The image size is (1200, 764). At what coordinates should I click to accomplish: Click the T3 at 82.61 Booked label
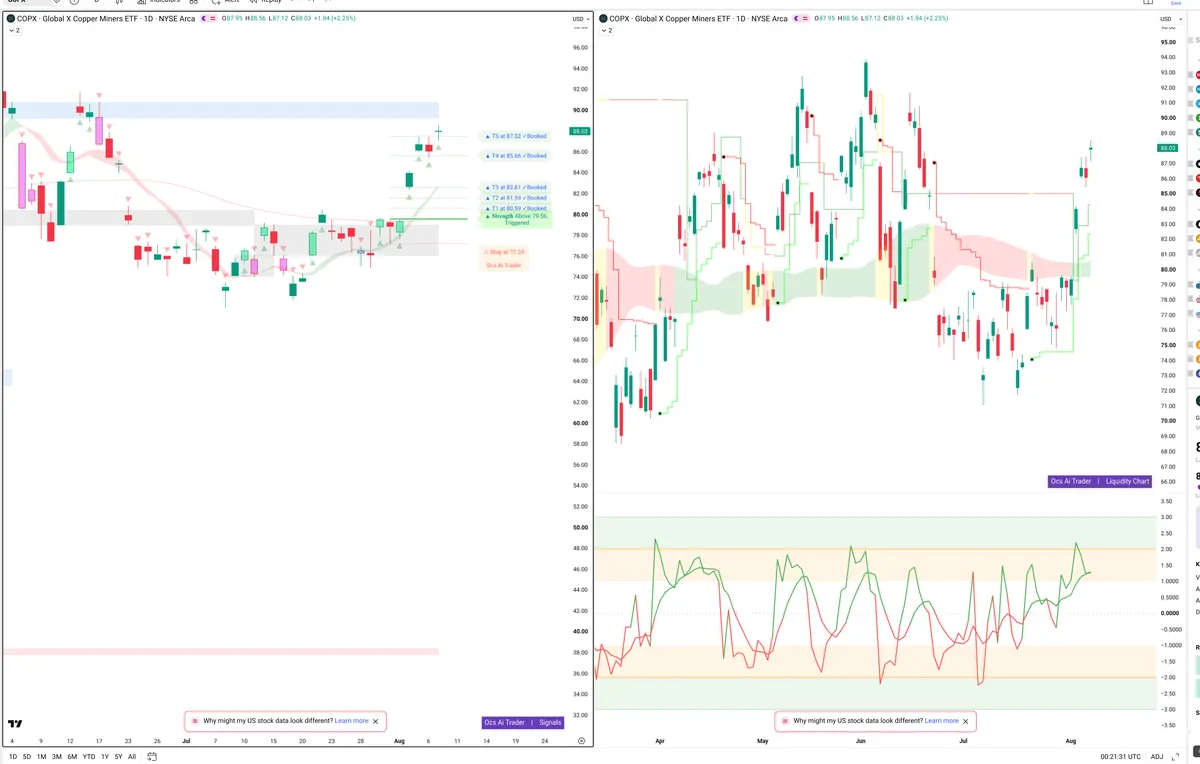516,187
